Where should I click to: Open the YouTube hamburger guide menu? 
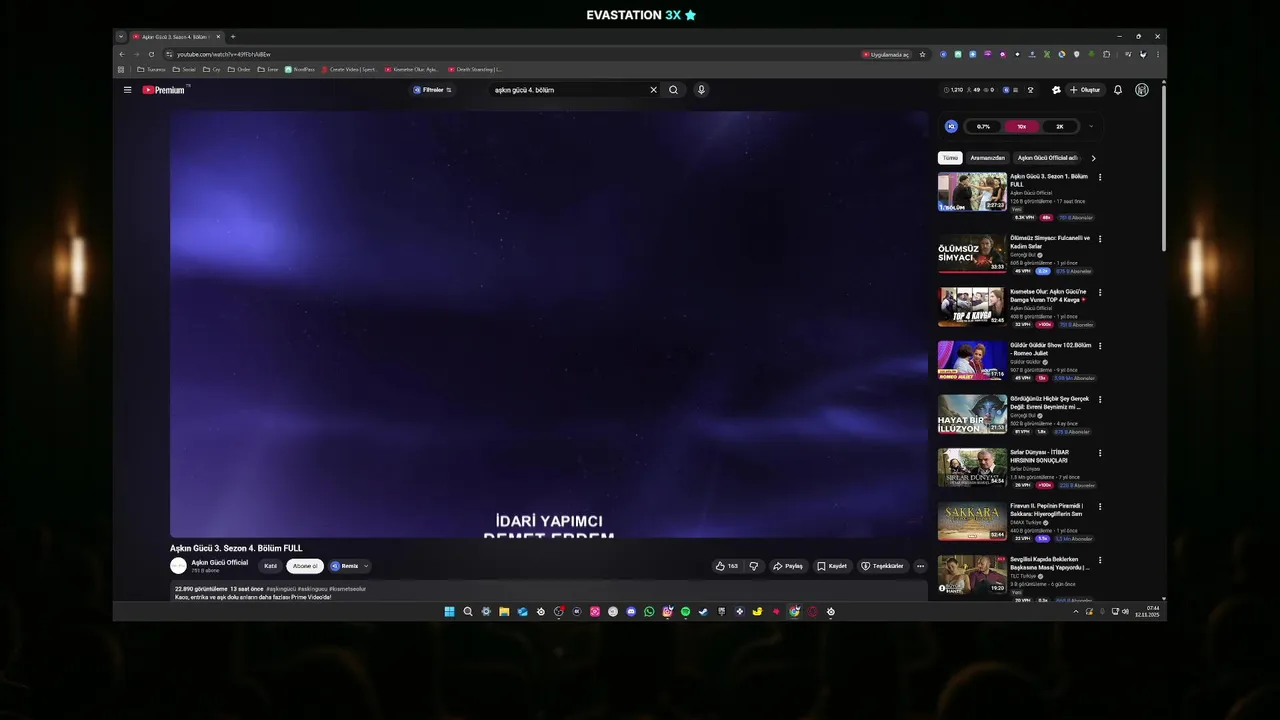click(x=127, y=90)
